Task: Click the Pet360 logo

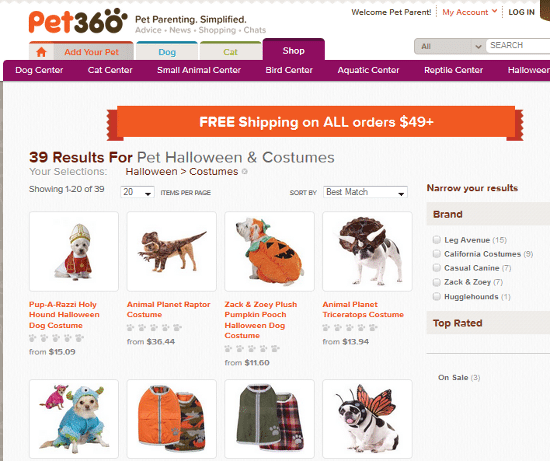Action: 78,21
